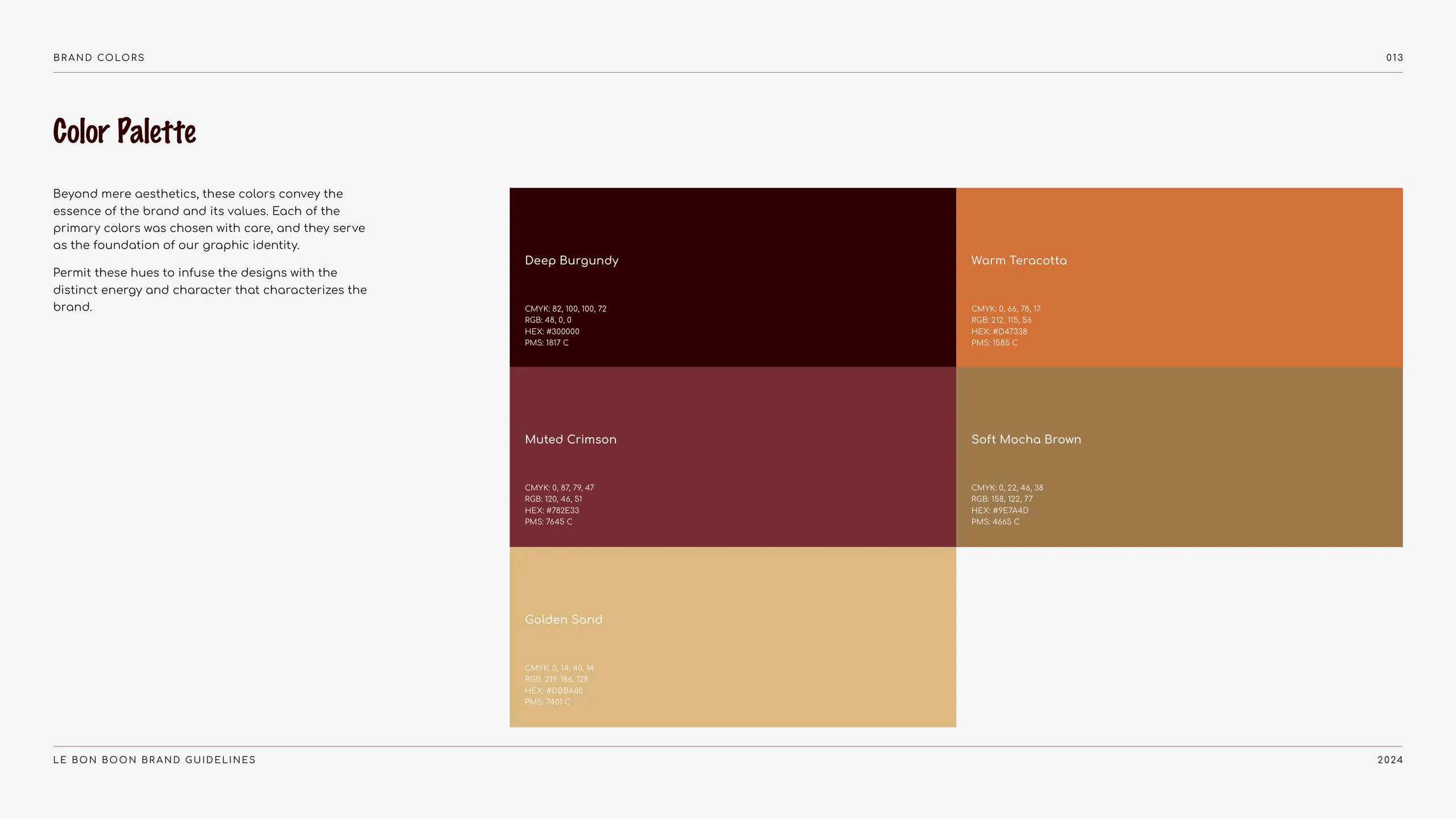
Task: Click CMYK: 0, 14, 40, 14
Action: pos(559,668)
